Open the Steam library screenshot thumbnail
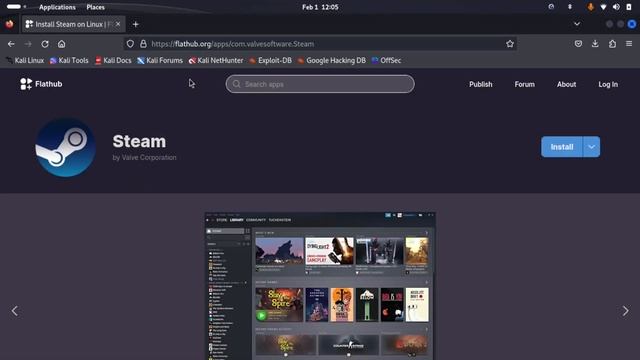The height and width of the screenshot is (360, 640). (320, 286)
